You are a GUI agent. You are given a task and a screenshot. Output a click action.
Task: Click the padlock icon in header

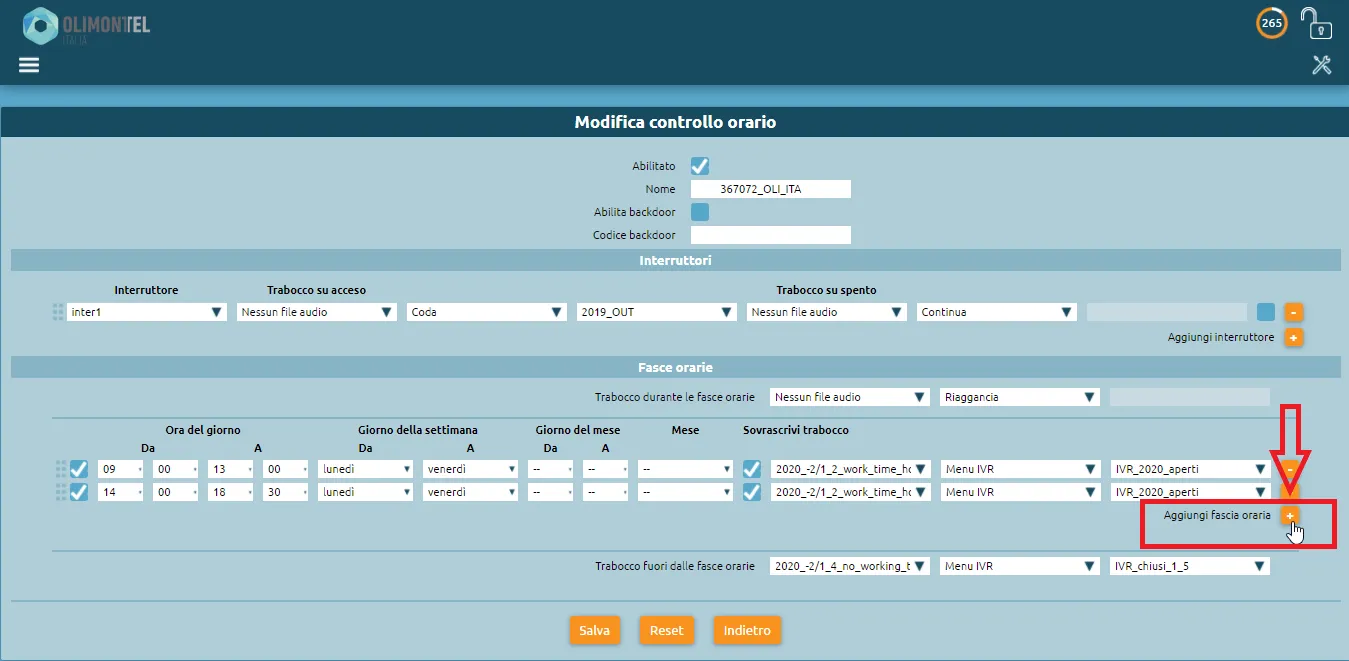point(1315,22)
